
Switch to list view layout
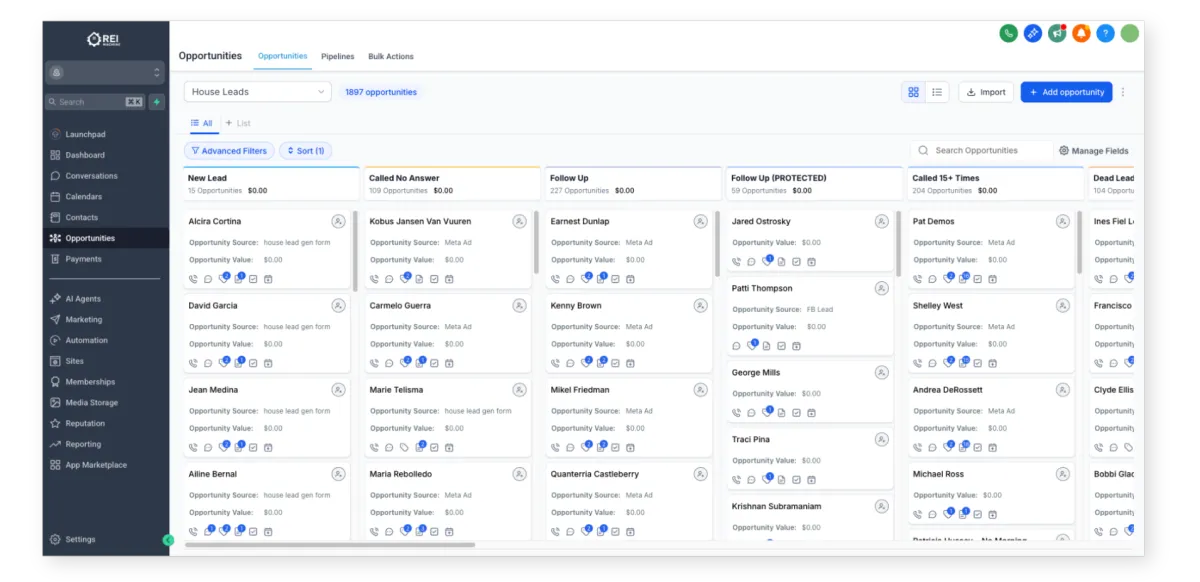click(x=937, y=92)
